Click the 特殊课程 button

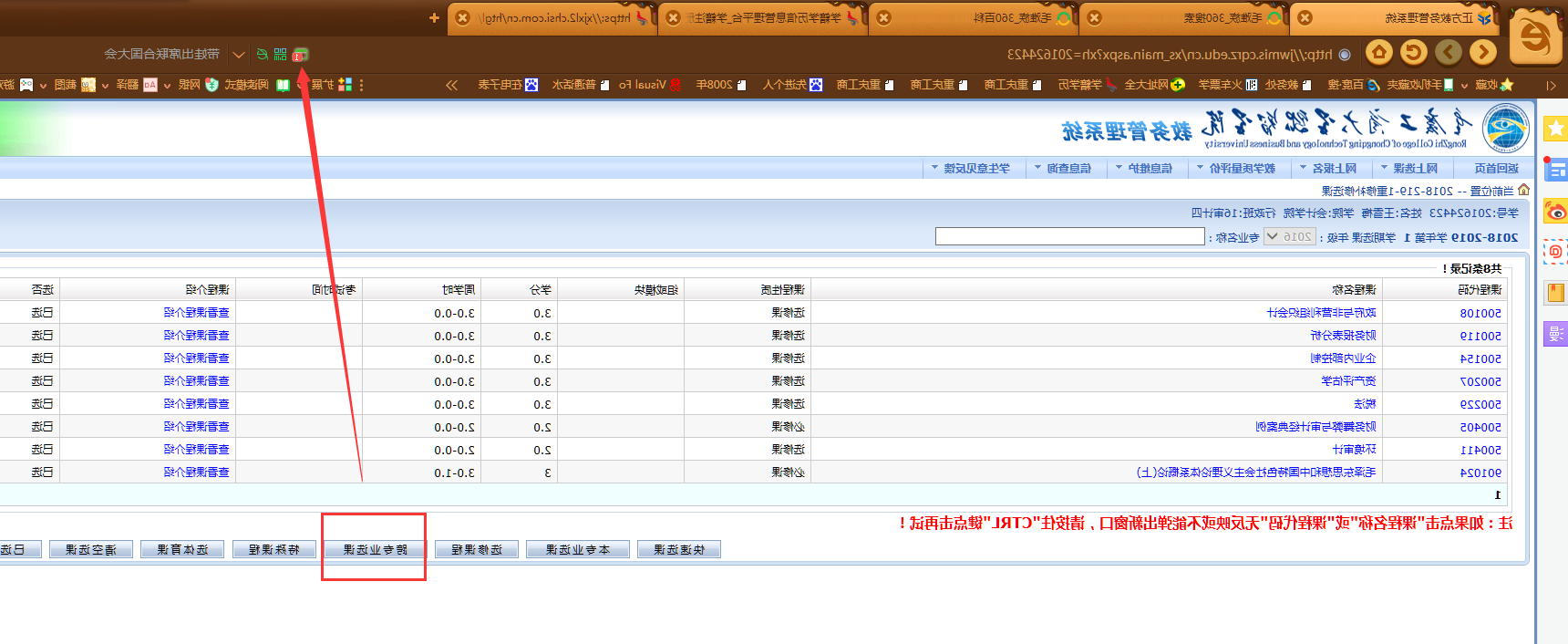coord(274,549)
